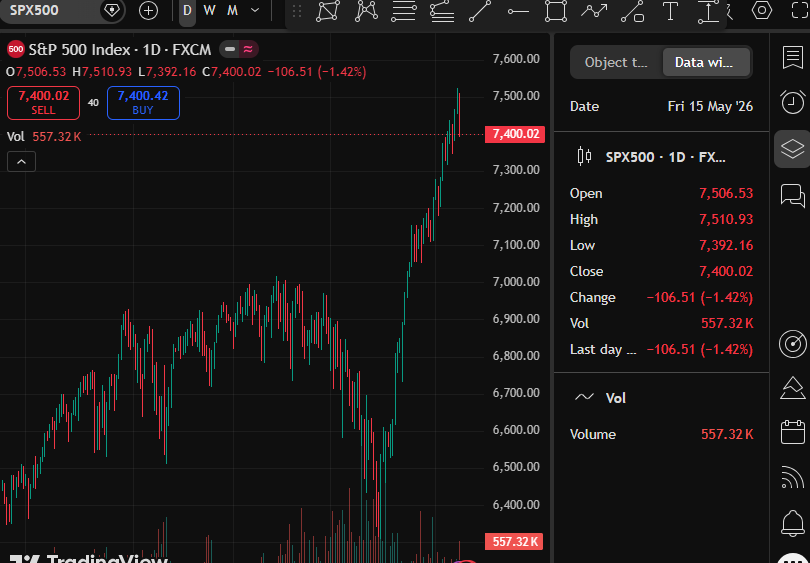Click the High value 7,510.93 in Data window
The height and width of the screenshot is (563, 810).
pyautogui.click(x=726, y=220)
